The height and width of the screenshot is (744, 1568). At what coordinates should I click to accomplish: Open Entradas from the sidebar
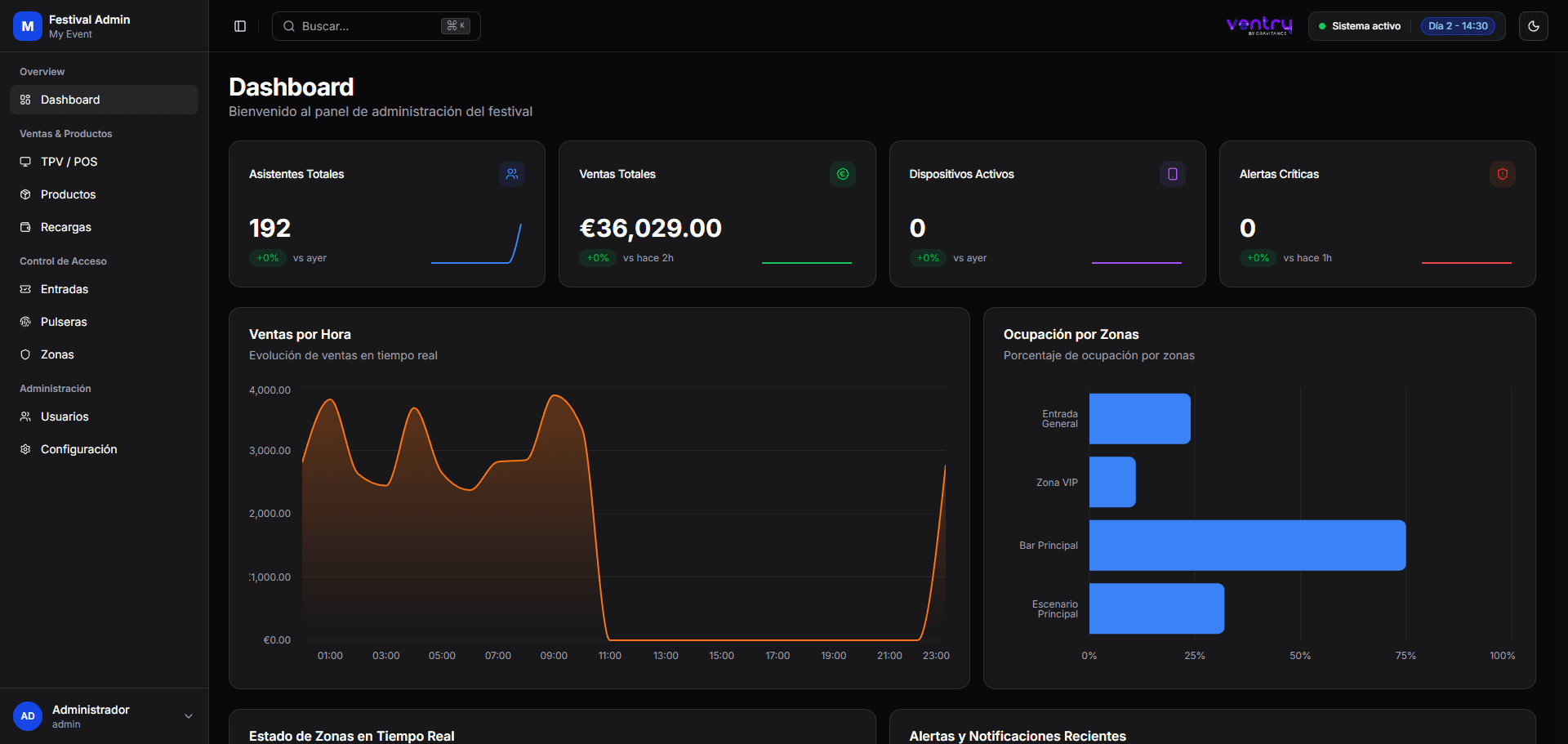tap(65, 289)
